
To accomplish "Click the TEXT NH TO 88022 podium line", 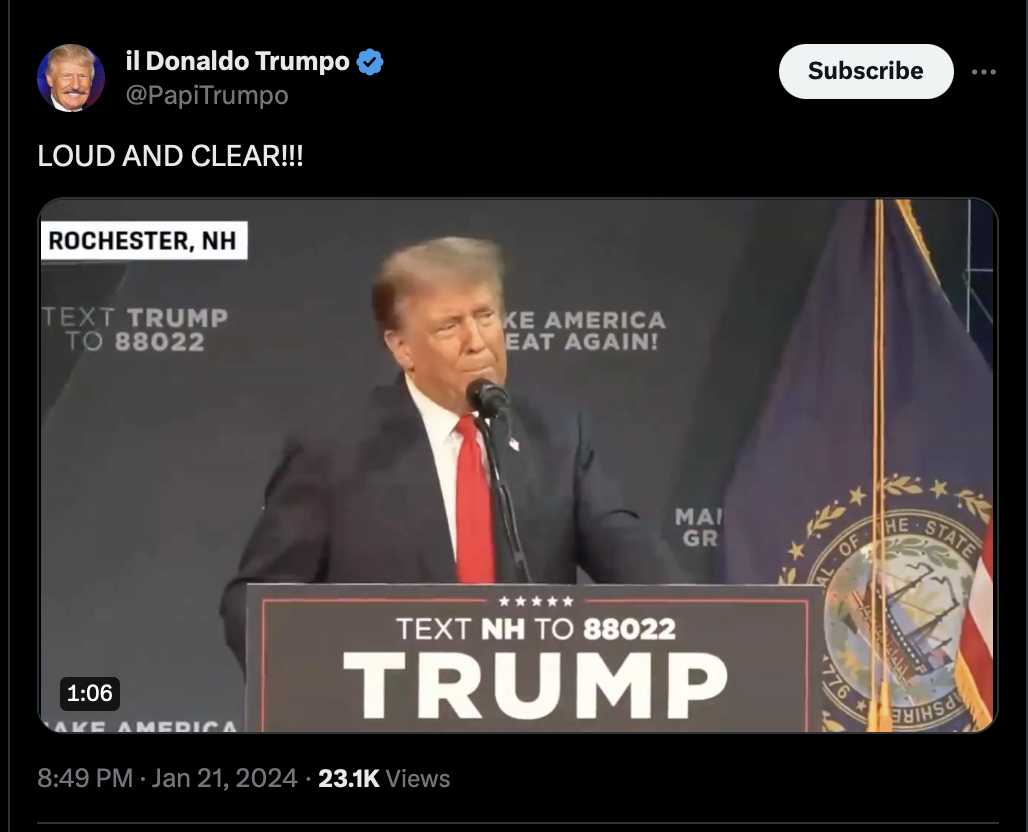I will pos(536,629).
